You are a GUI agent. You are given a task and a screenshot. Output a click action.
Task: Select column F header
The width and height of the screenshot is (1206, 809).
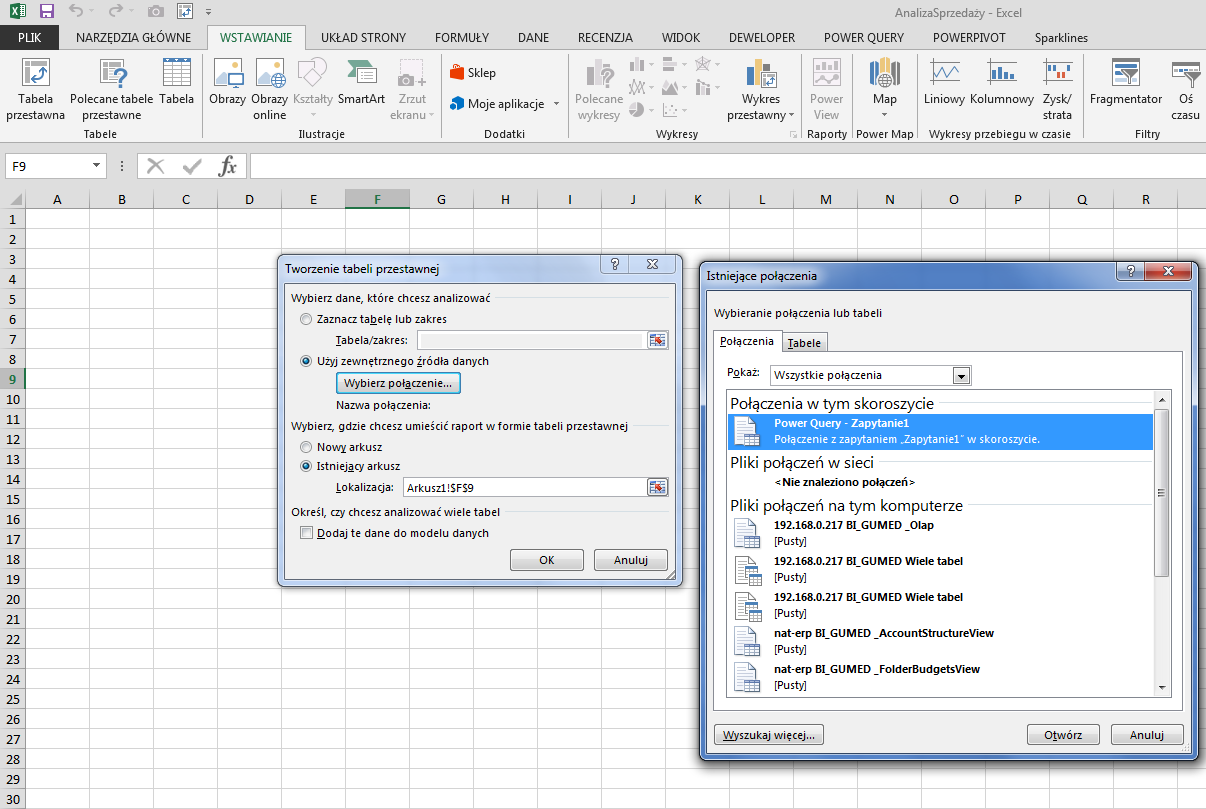[377, 200]
